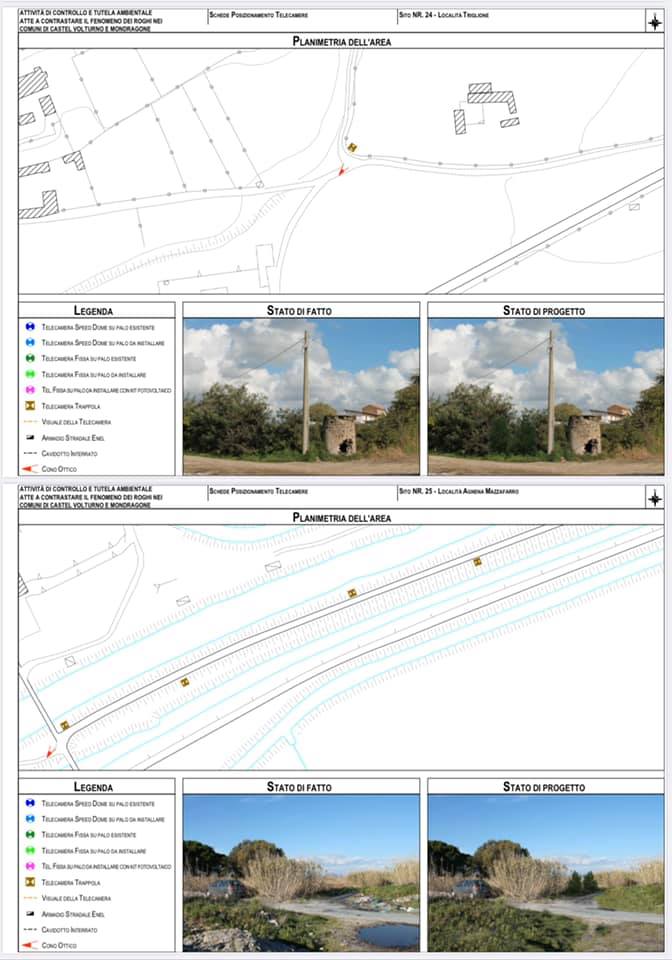Click the blue Speed Dome existing-pole icon in Site 24 legend
Screen dimensions: 672x960
[30, 327]
